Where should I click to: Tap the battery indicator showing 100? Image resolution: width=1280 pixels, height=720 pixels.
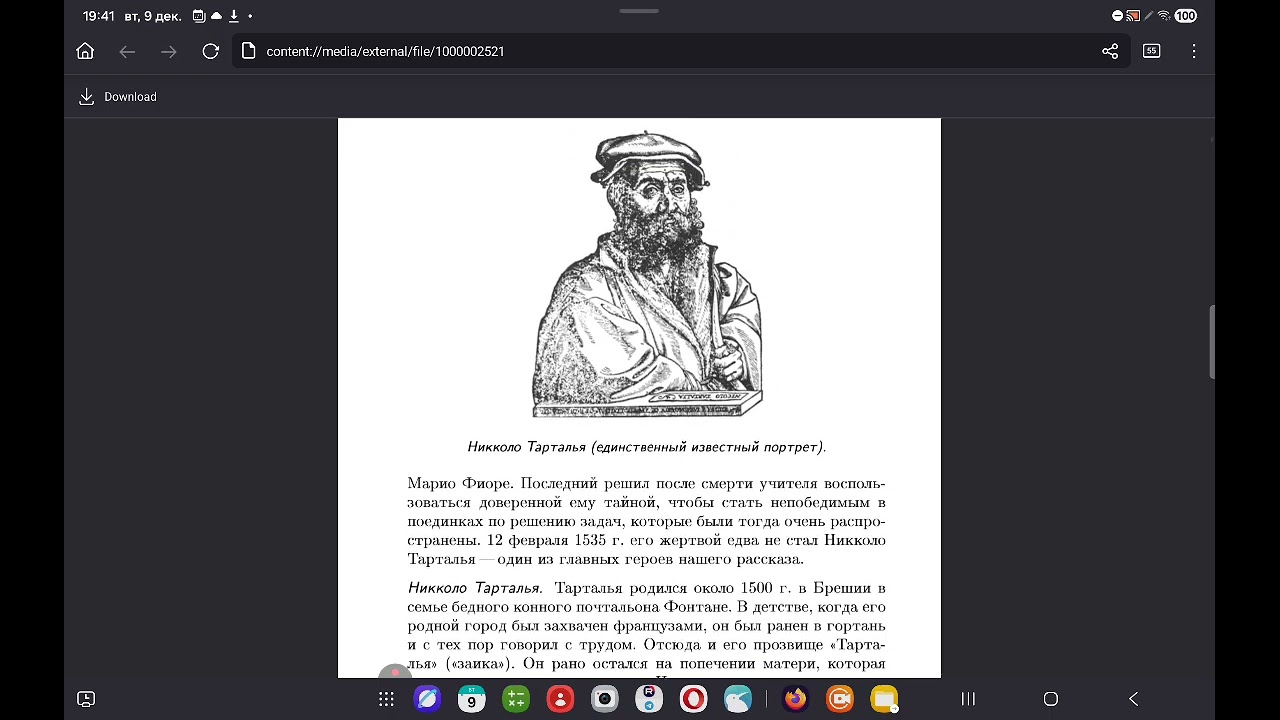(1186, 16)
